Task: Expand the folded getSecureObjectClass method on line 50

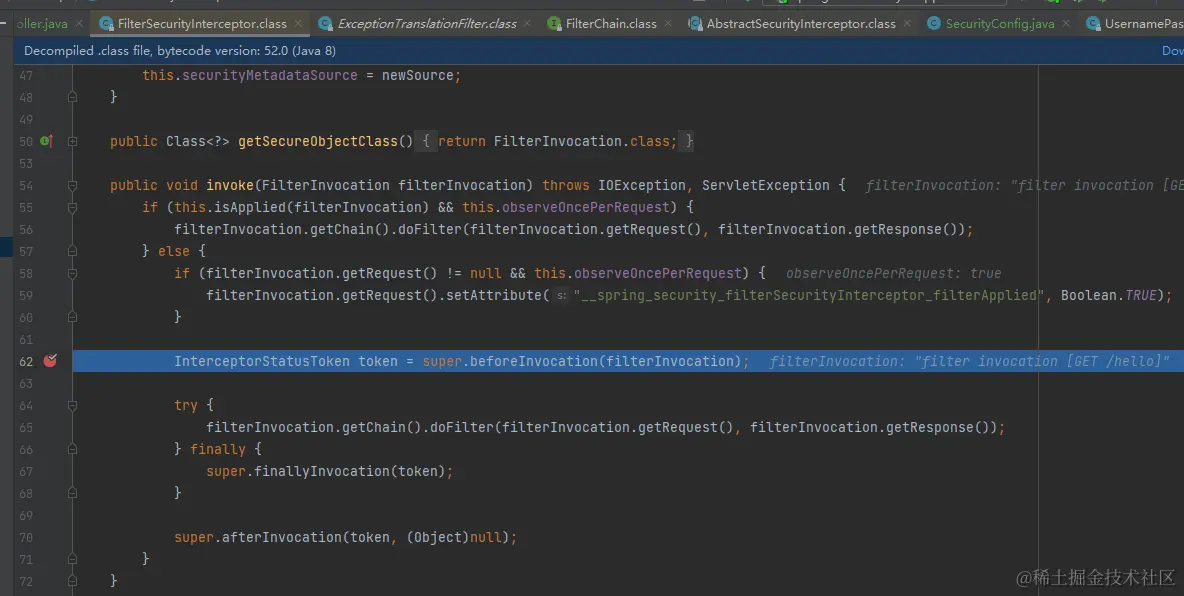Action: [x=72, y=141]
